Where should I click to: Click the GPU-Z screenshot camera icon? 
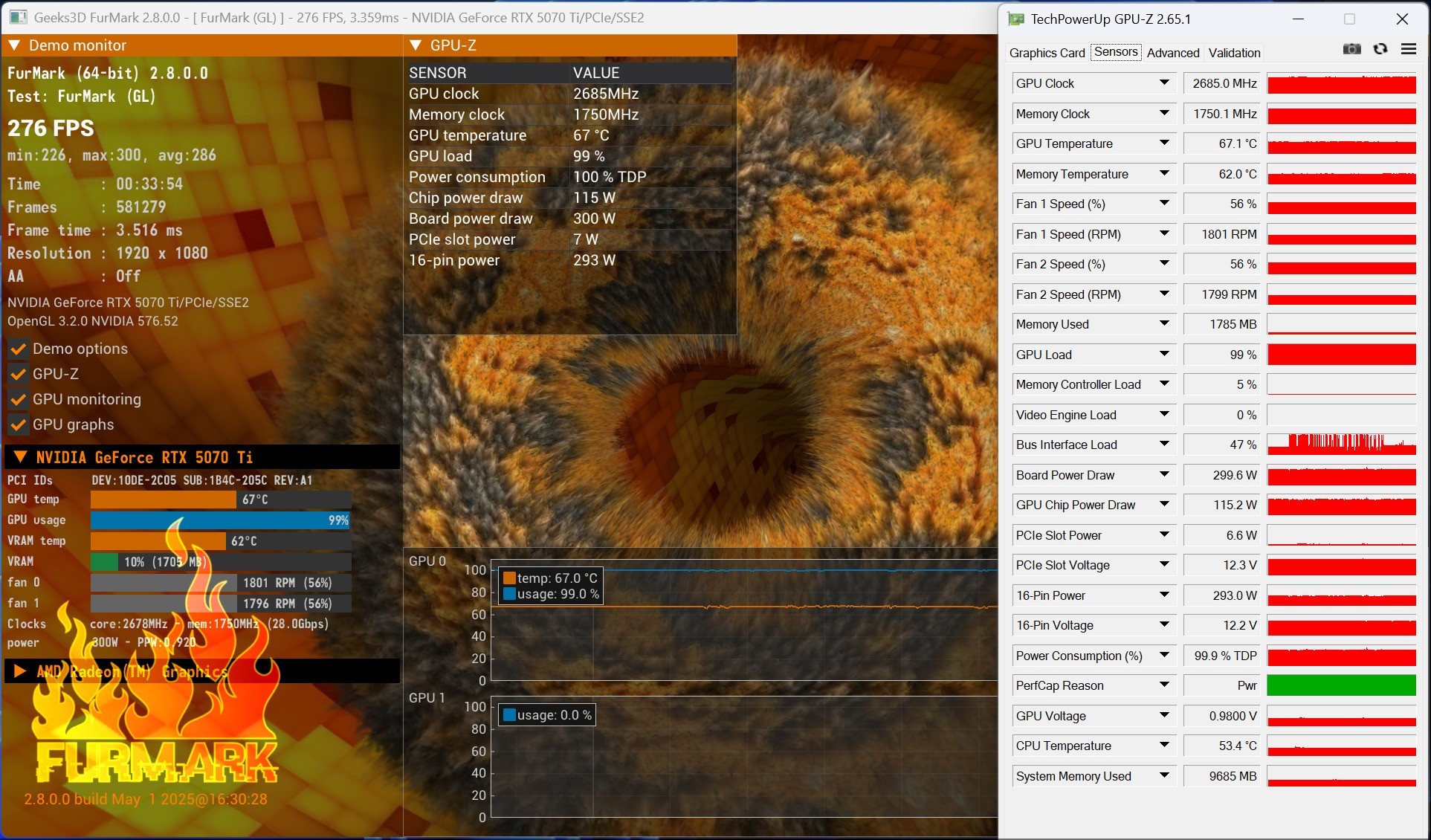click(x=1351, y=49)
